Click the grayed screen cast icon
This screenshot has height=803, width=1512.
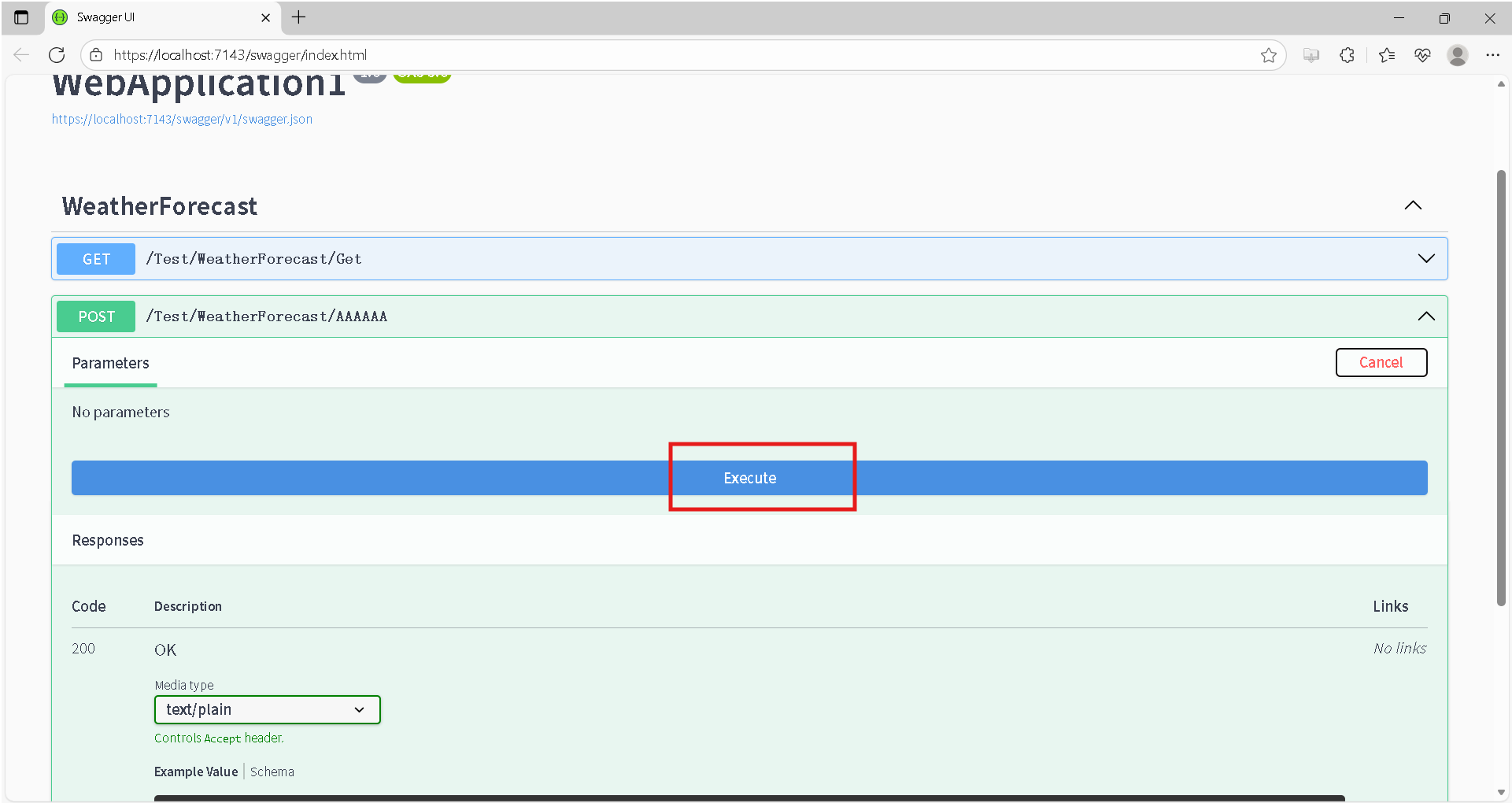coord(1311,55)
